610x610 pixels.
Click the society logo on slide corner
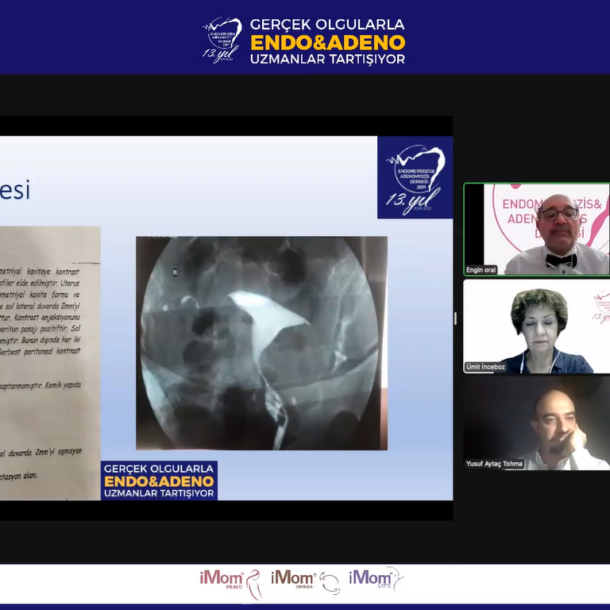[414, 178]
